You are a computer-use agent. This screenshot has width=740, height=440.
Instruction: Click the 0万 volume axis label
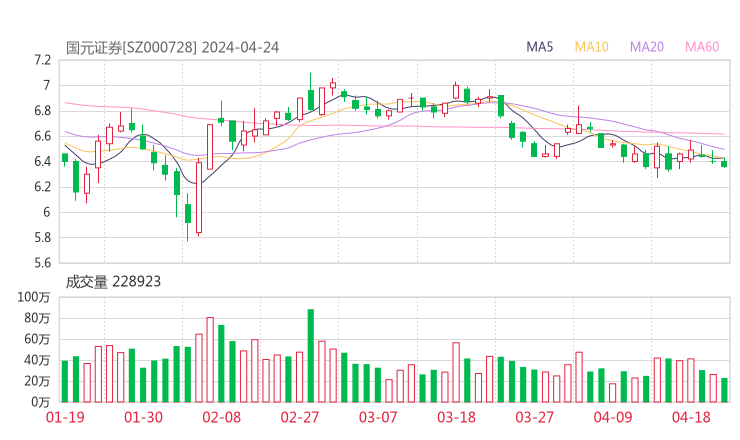point(41,402)
